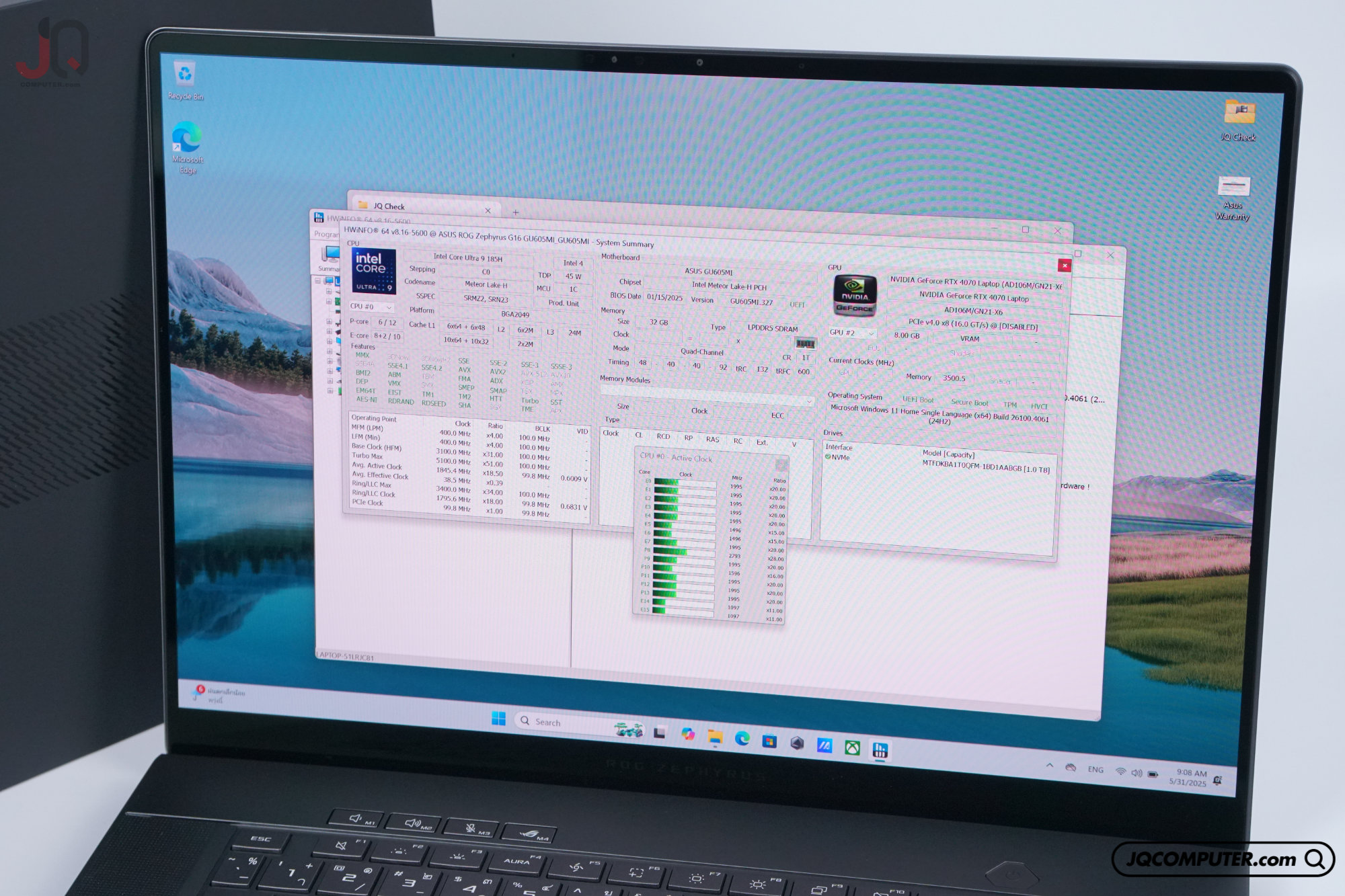Open the Summary toolbar icon in HWiNFO
The image size is (1345, 896).
(x=330, y=258)
